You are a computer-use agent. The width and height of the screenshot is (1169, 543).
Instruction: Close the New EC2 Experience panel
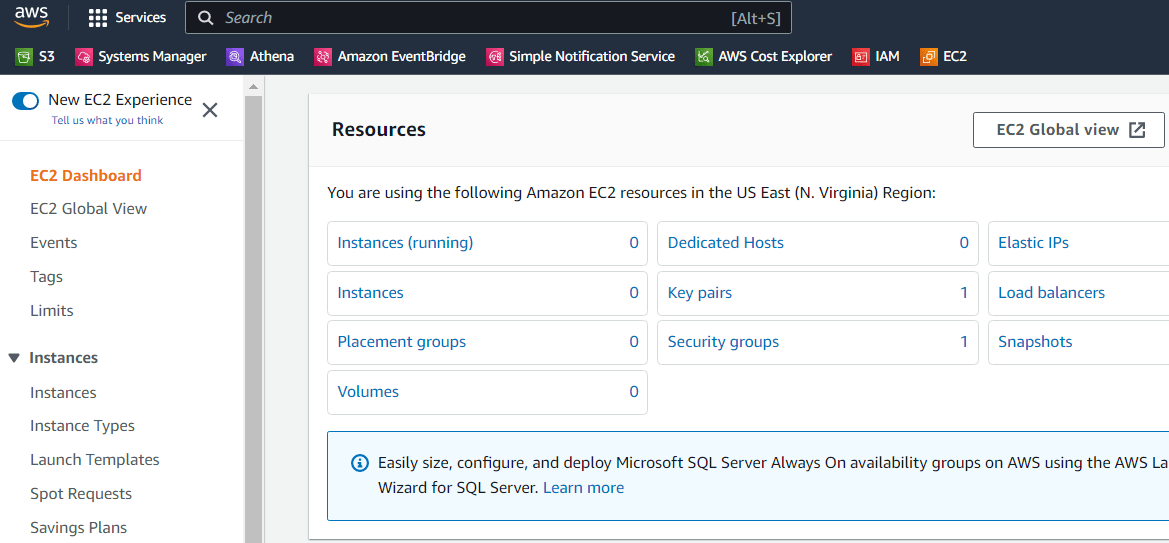[x=210, y=110]
